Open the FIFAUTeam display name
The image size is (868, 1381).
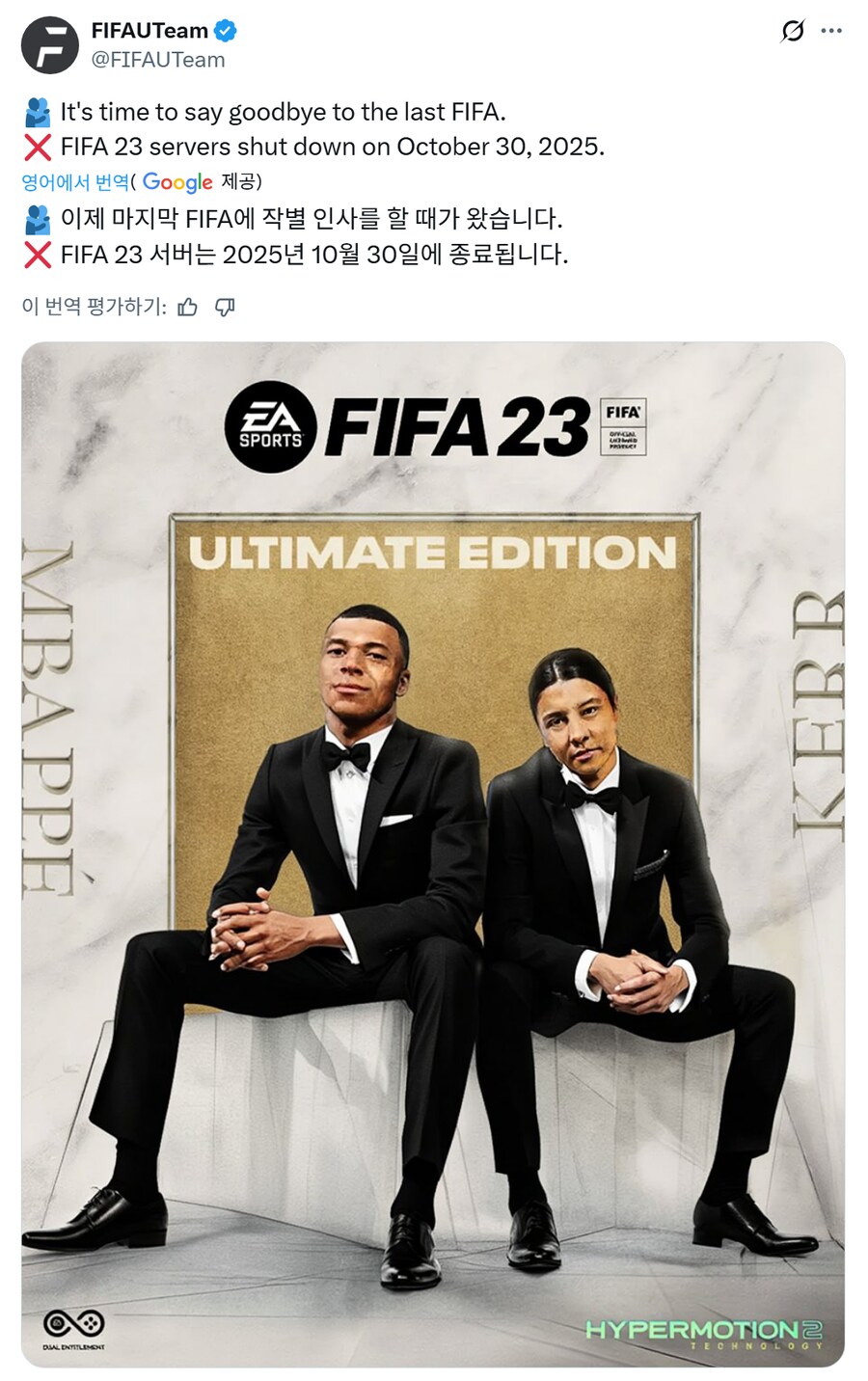point(149,31)
